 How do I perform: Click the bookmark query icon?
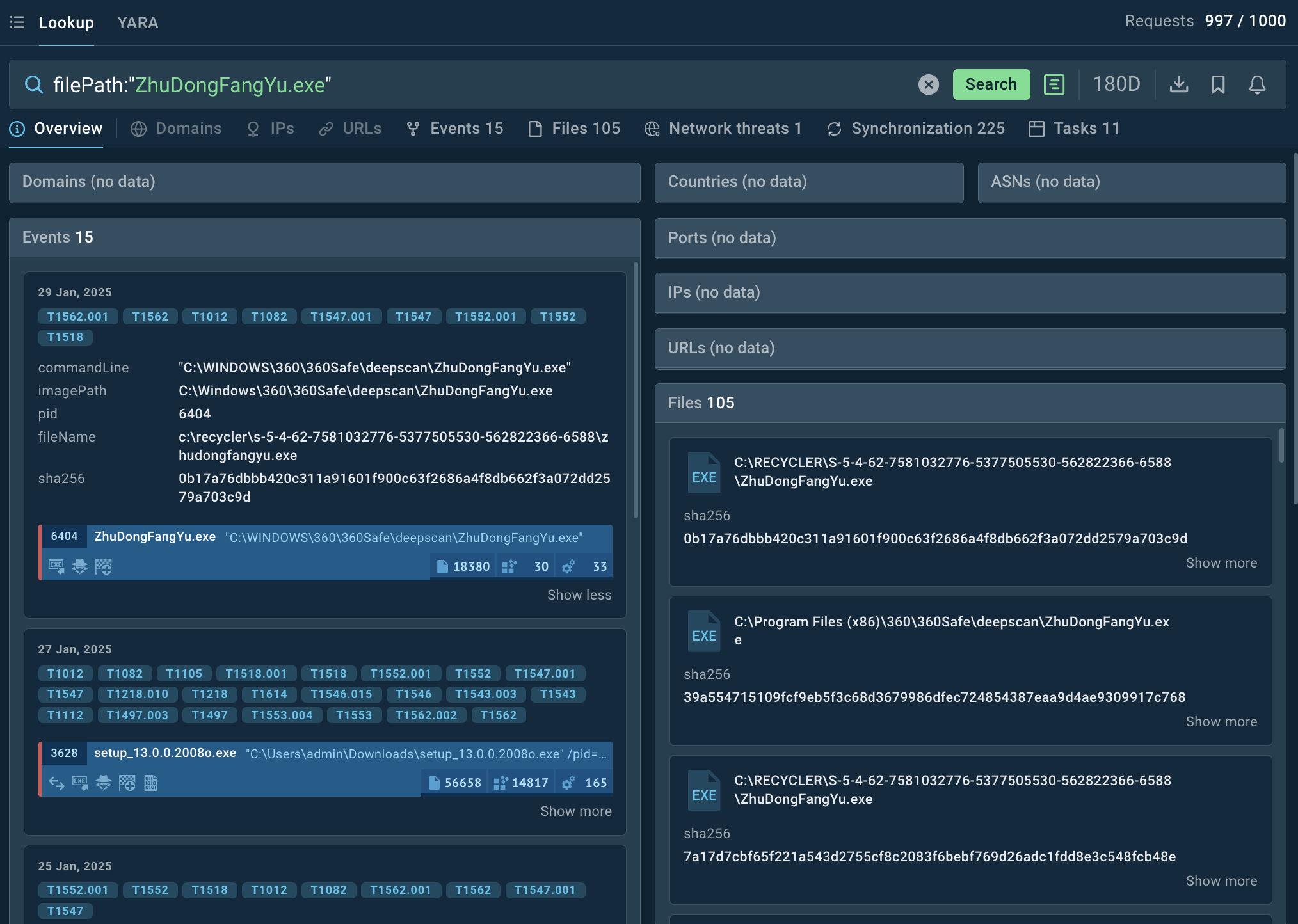click(1217, 84)
